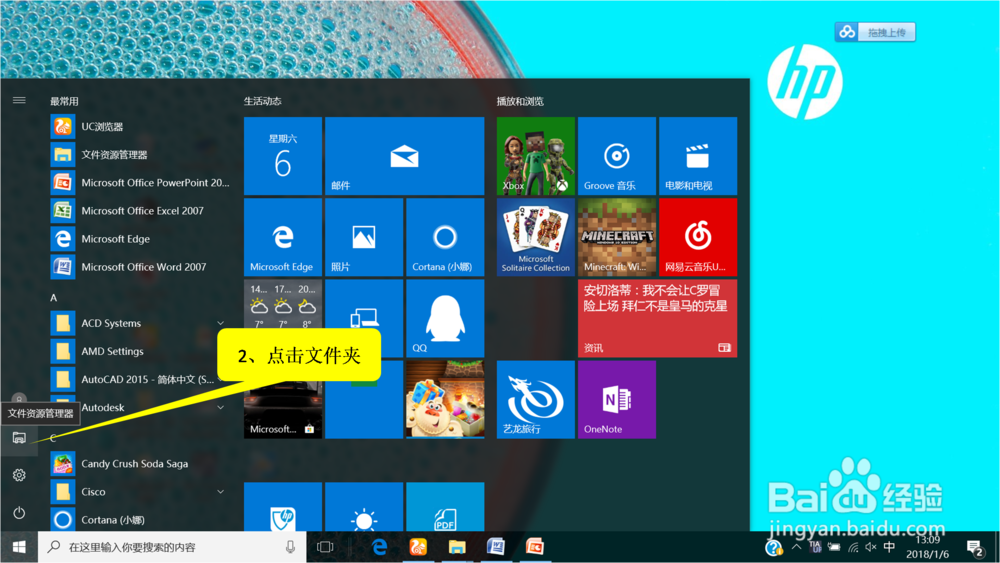Open the Candy Crush game tile
The height and width of the screenshot is (563, 1000).
pyautogui.click(x=445, y=399)
